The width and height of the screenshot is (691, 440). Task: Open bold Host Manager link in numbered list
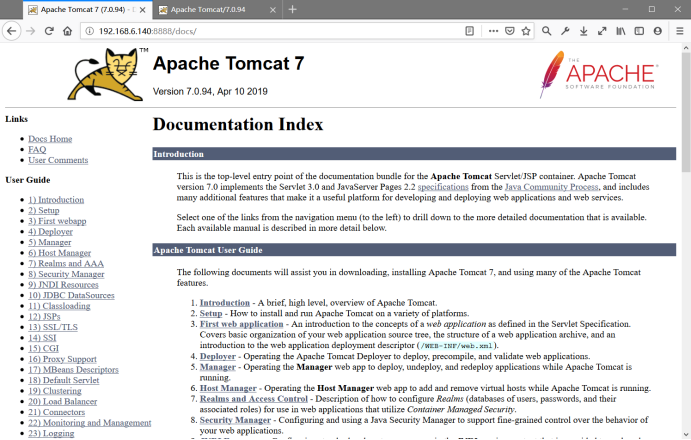[x=228, y=388]
